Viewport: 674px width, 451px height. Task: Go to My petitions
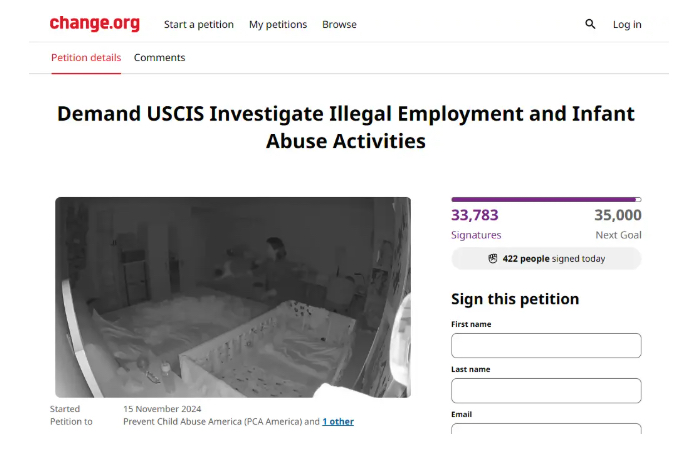click(x=278, y=25)
